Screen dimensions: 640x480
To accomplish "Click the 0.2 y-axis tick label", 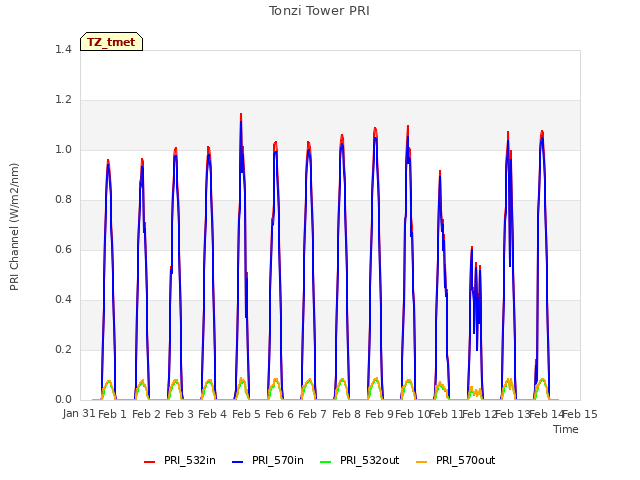I will click(x=63, y=349).
